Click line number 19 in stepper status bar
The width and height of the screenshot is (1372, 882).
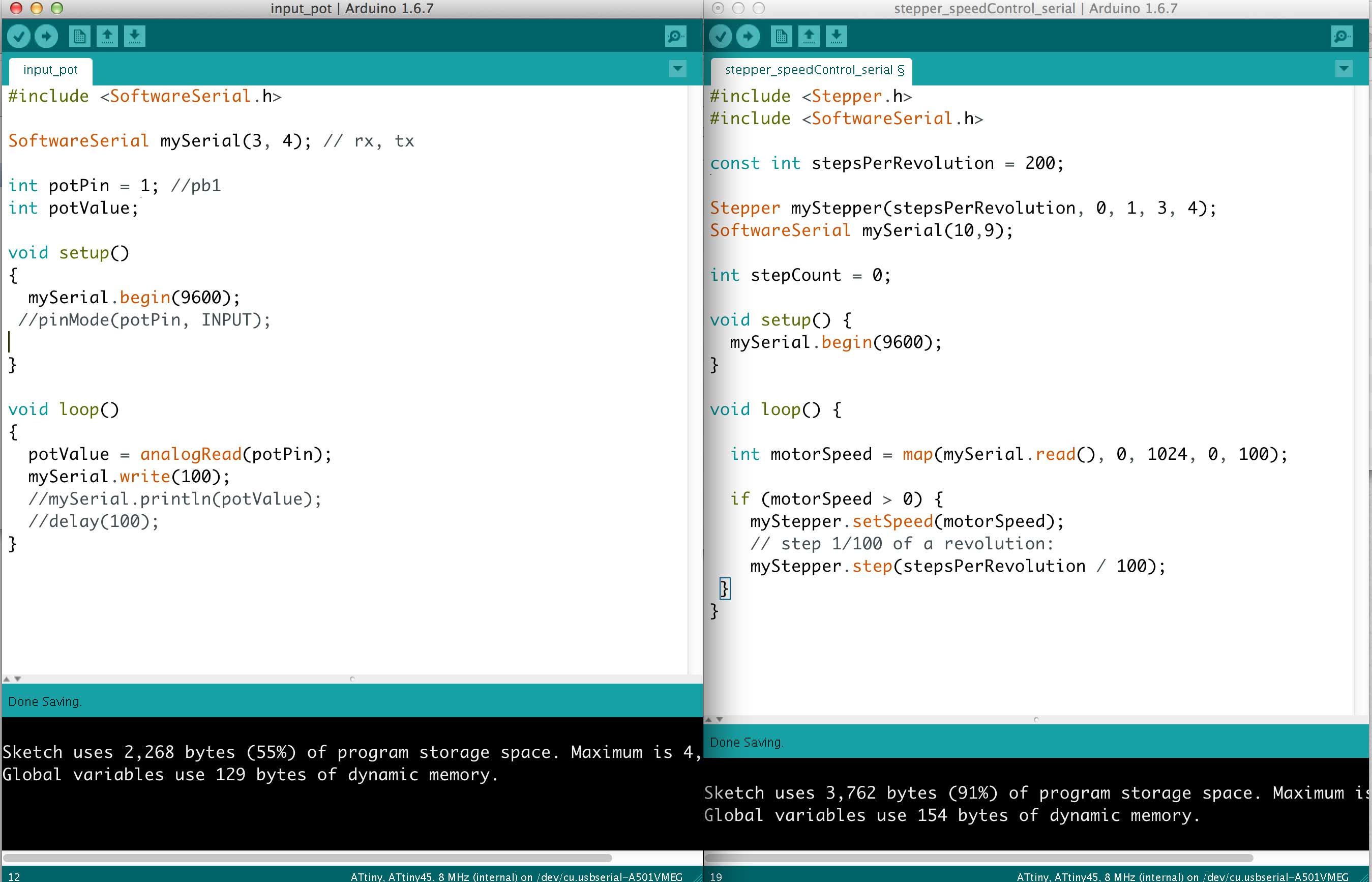[716, 876]
